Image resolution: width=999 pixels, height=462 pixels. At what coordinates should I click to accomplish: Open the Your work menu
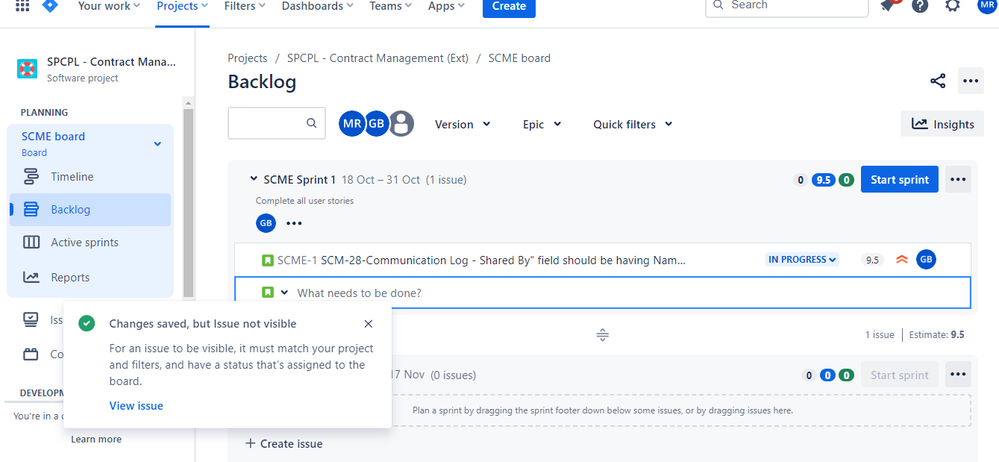coord(109,6)
